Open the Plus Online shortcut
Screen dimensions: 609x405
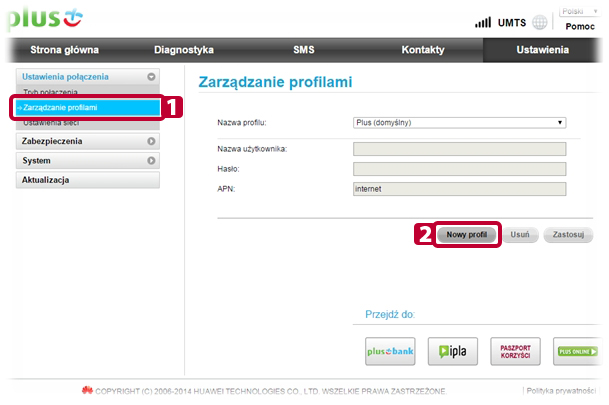pyautogui.click(x=578, y=351)
